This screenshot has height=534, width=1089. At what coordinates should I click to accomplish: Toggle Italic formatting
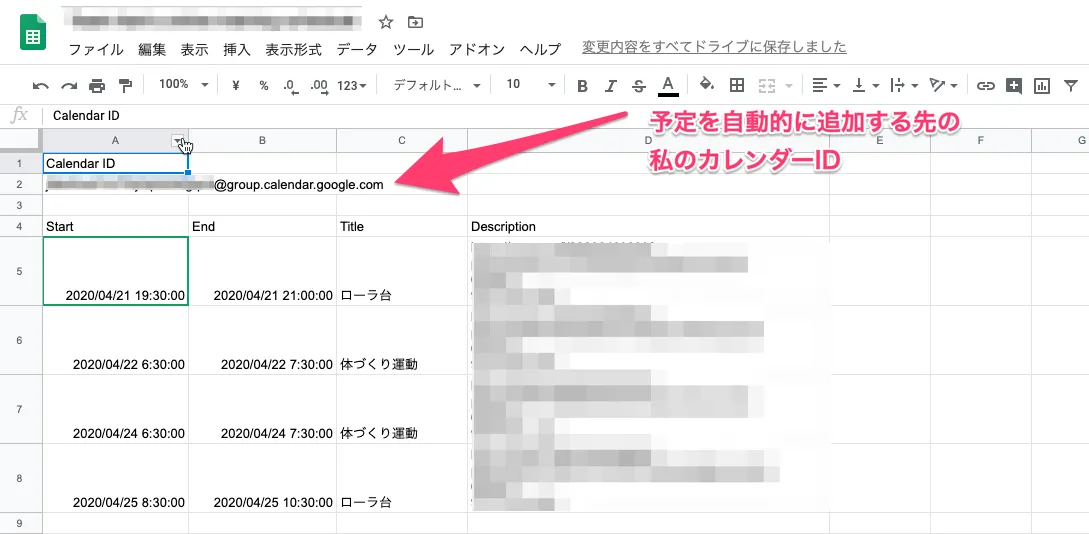tap(610, 86)
